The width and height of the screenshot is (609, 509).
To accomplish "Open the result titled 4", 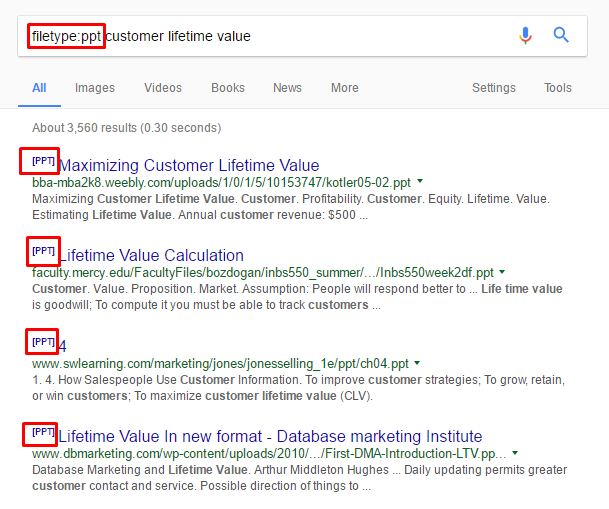I will point(62,346).
